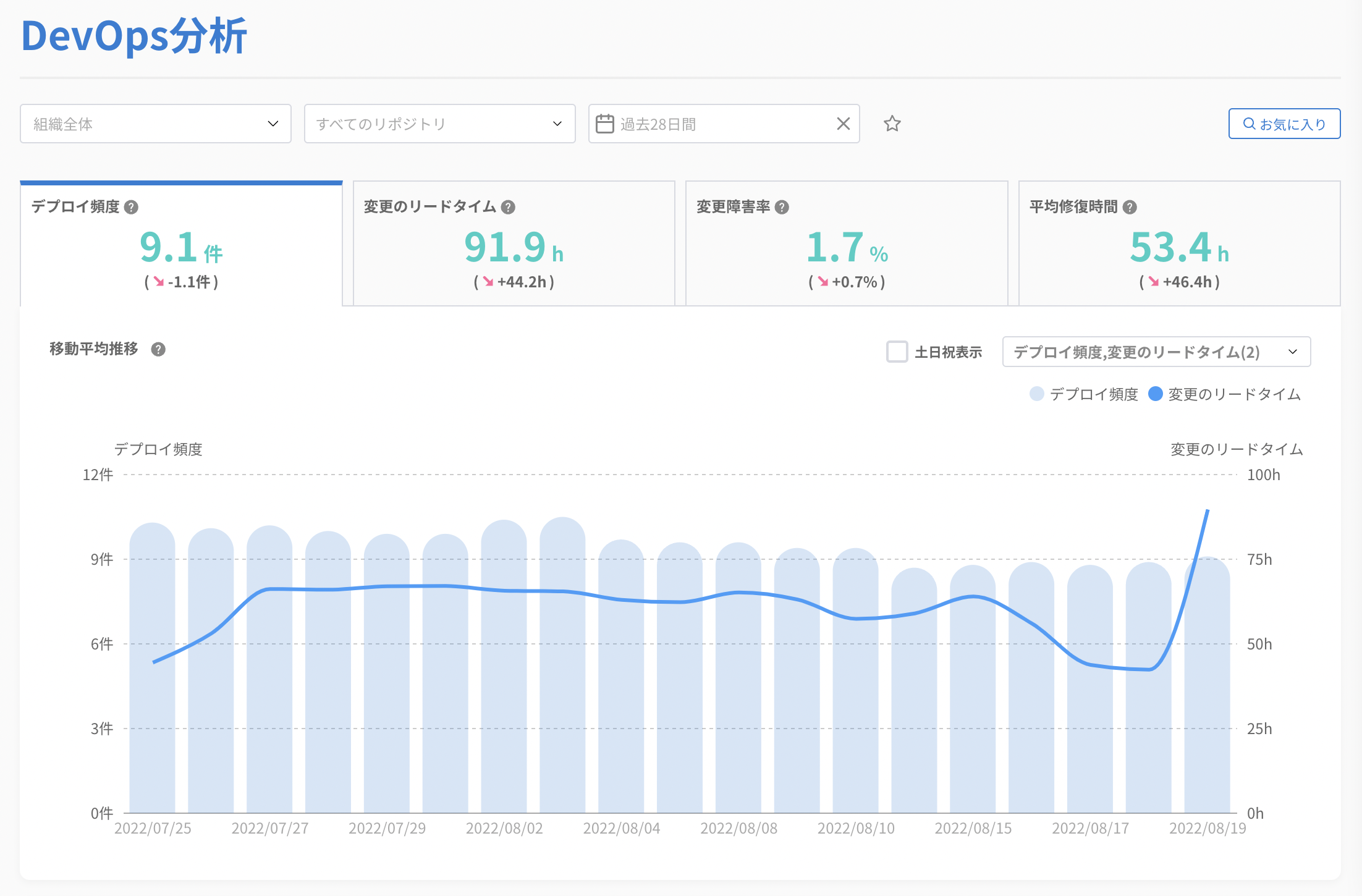The image size is (1362, 896).
Task: Click the star favorite icon
Action: (892, 124)
